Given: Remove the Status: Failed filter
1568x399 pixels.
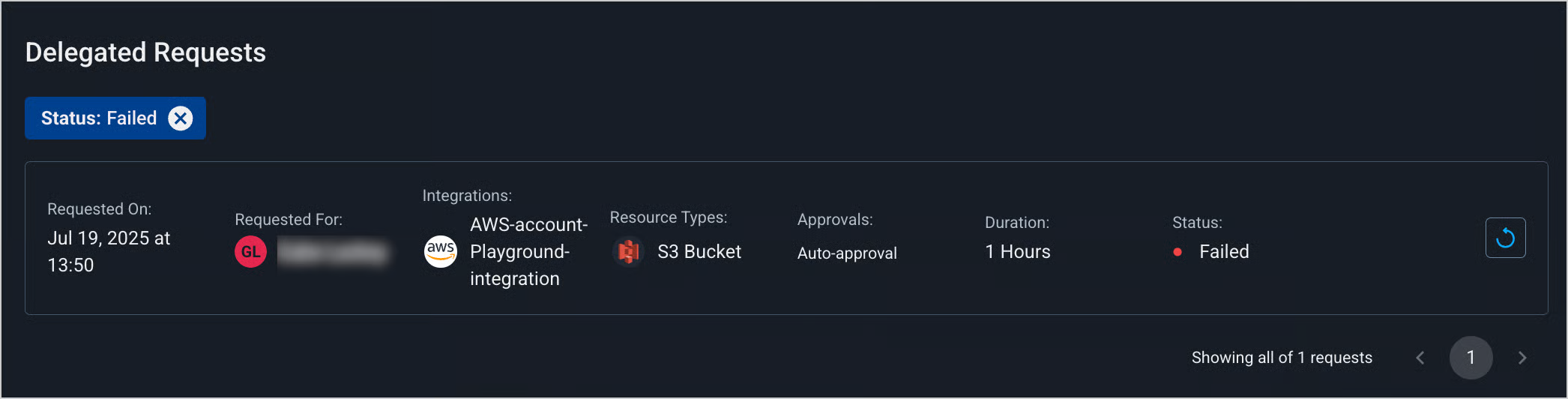Looking at the screenshot, I should point(180,118).
